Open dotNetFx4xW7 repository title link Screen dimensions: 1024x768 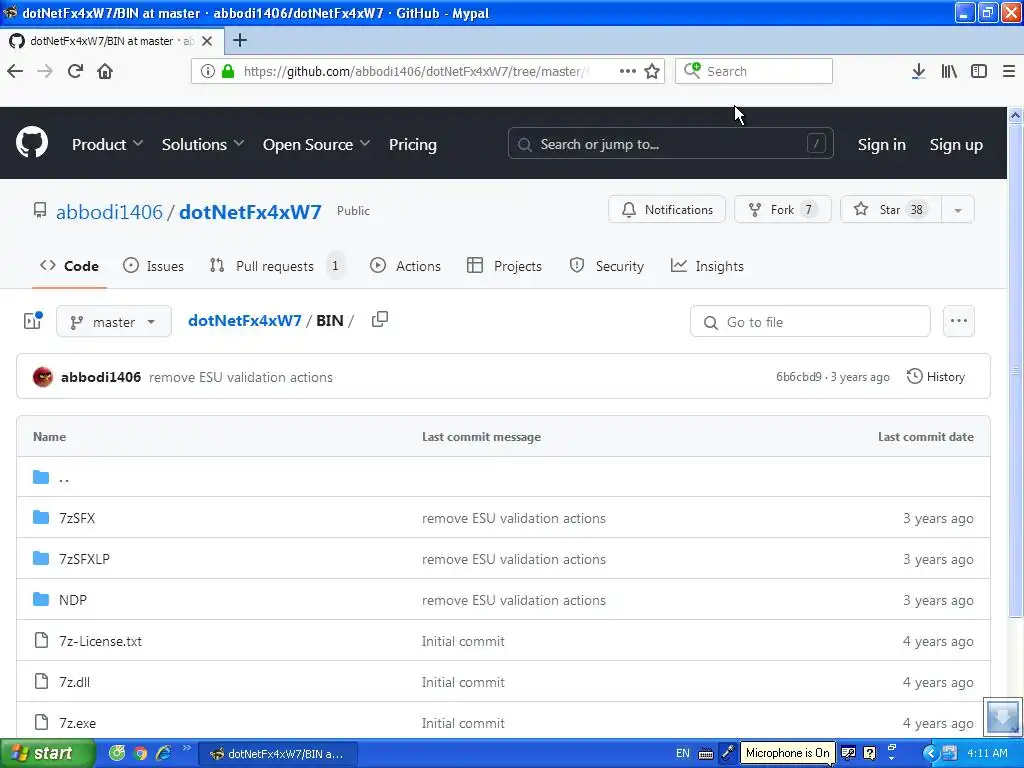coord(250,212)
